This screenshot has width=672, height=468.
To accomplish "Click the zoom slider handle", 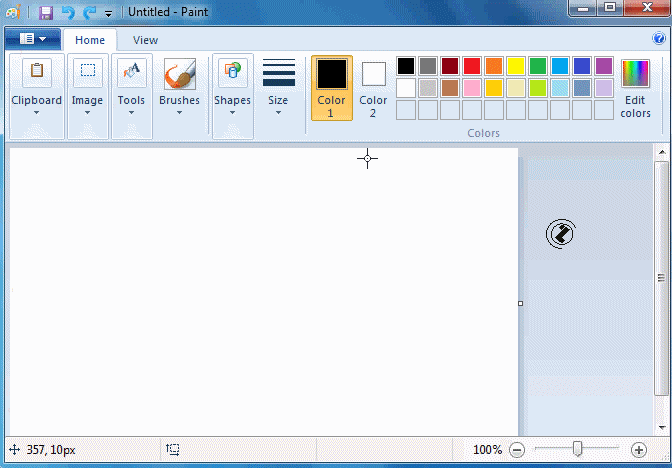I will pyautogui.click(x=577, y=449).
